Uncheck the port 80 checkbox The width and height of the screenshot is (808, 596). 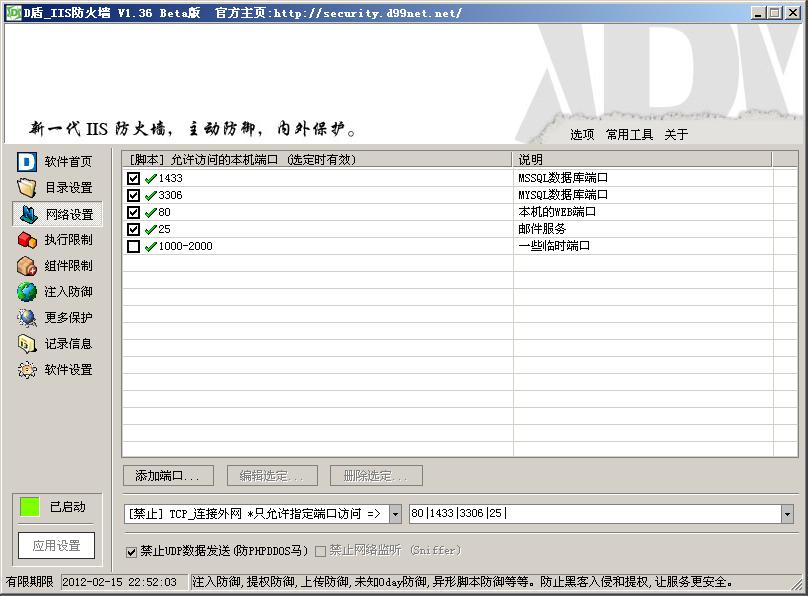tap(133, 212)
